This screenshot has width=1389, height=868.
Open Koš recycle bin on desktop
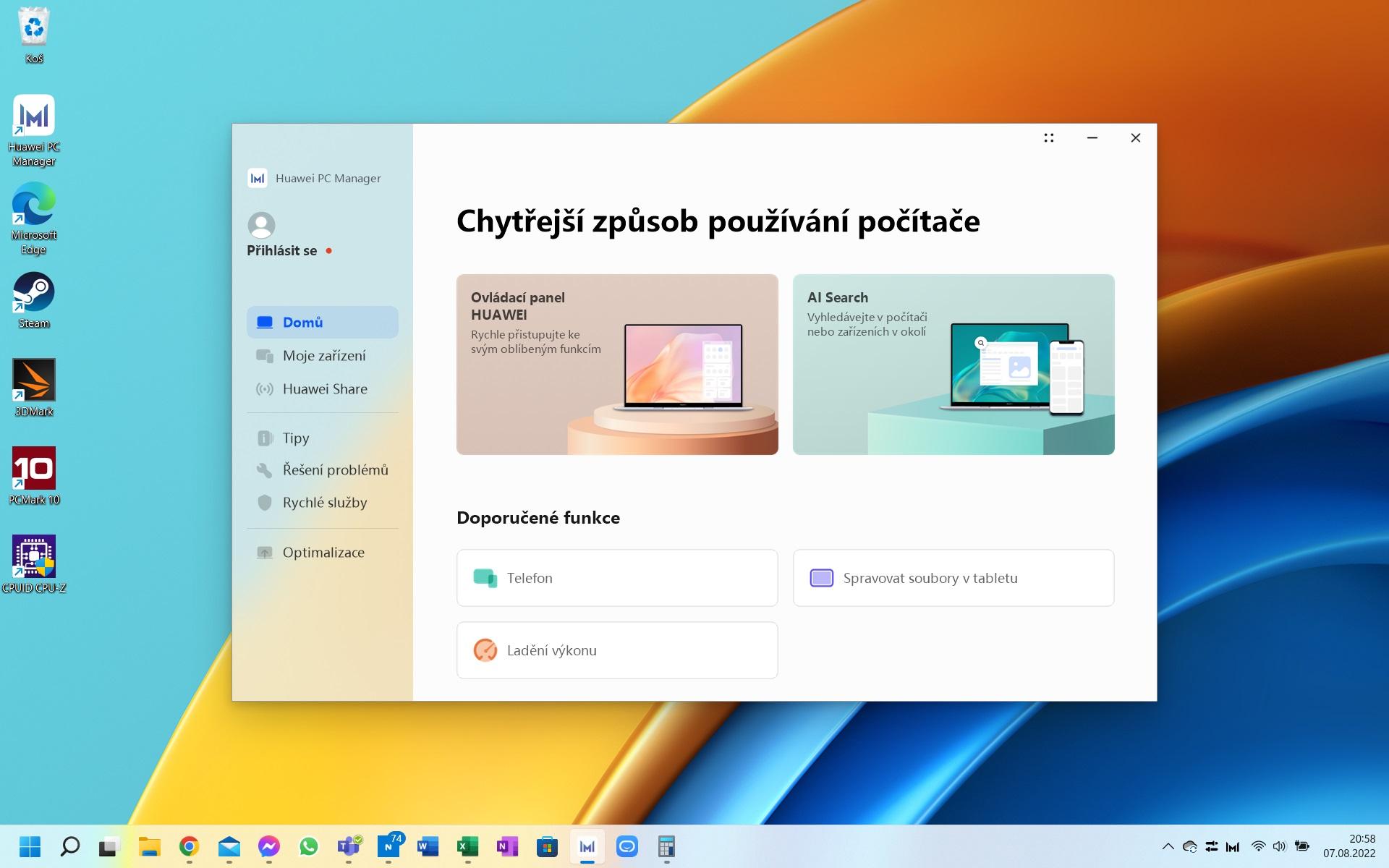34,35
